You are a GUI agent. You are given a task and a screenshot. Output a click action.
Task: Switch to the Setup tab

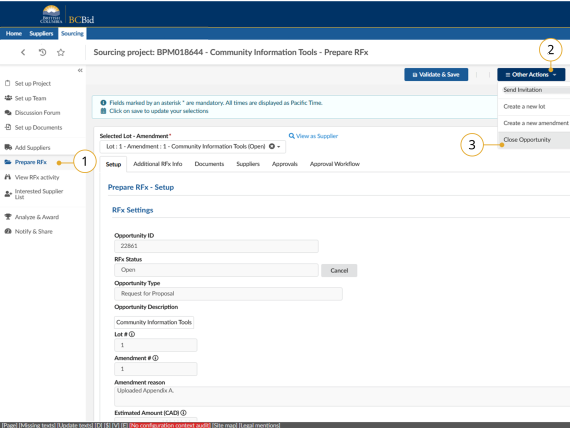(x=113, y=164)
